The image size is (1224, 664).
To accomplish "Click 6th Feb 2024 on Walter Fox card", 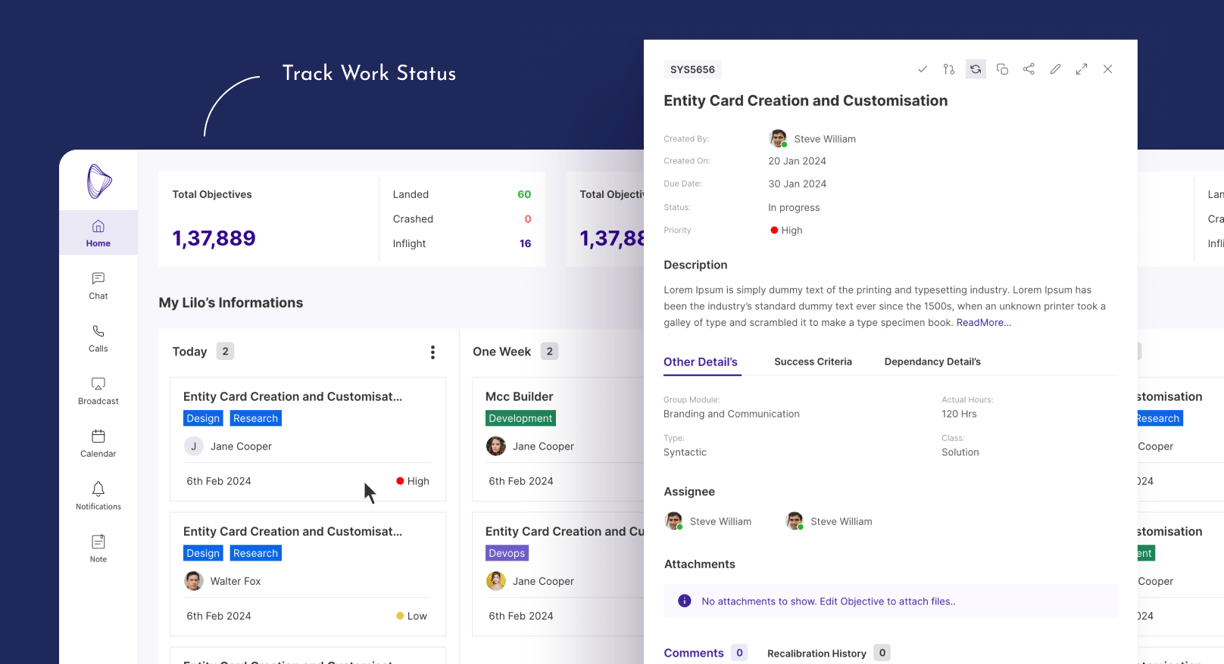I will pyautogui.click(x=219, y=616).
